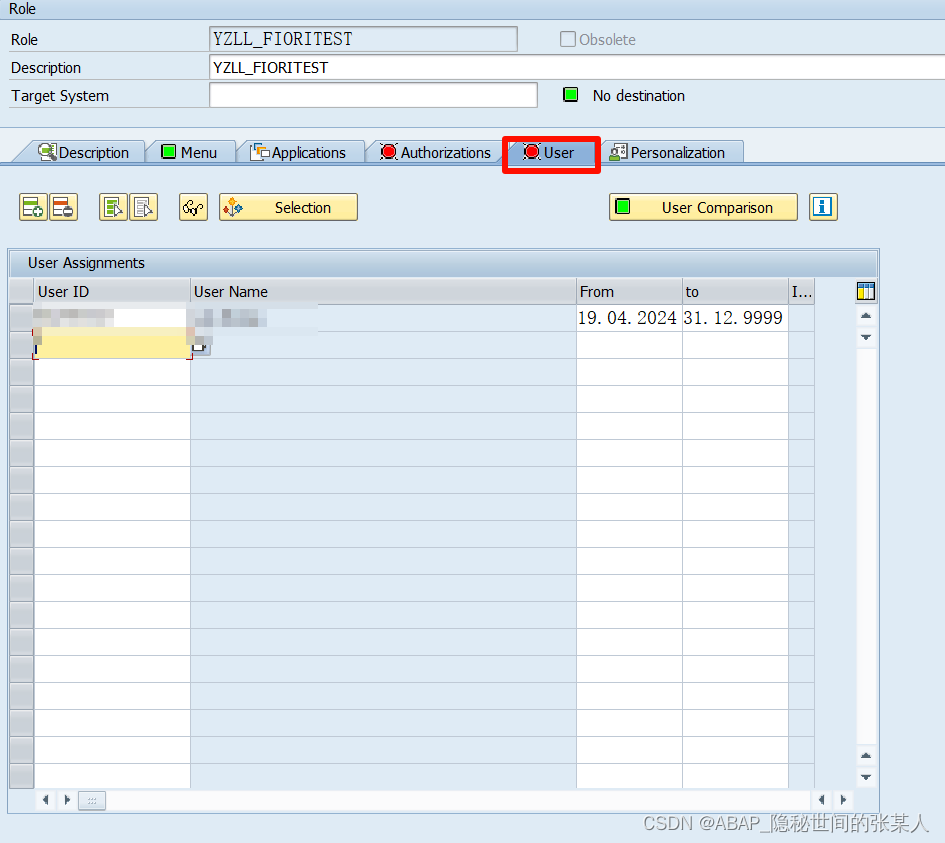Click the to date 31.12.9999 cell
This screenshot has width=945, height=843.
click(x=735, y=318)
